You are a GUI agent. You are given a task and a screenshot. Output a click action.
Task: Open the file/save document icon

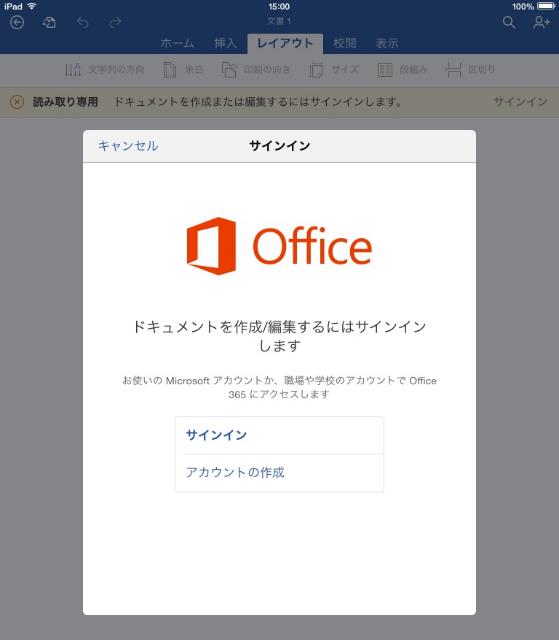click(49, 22)
